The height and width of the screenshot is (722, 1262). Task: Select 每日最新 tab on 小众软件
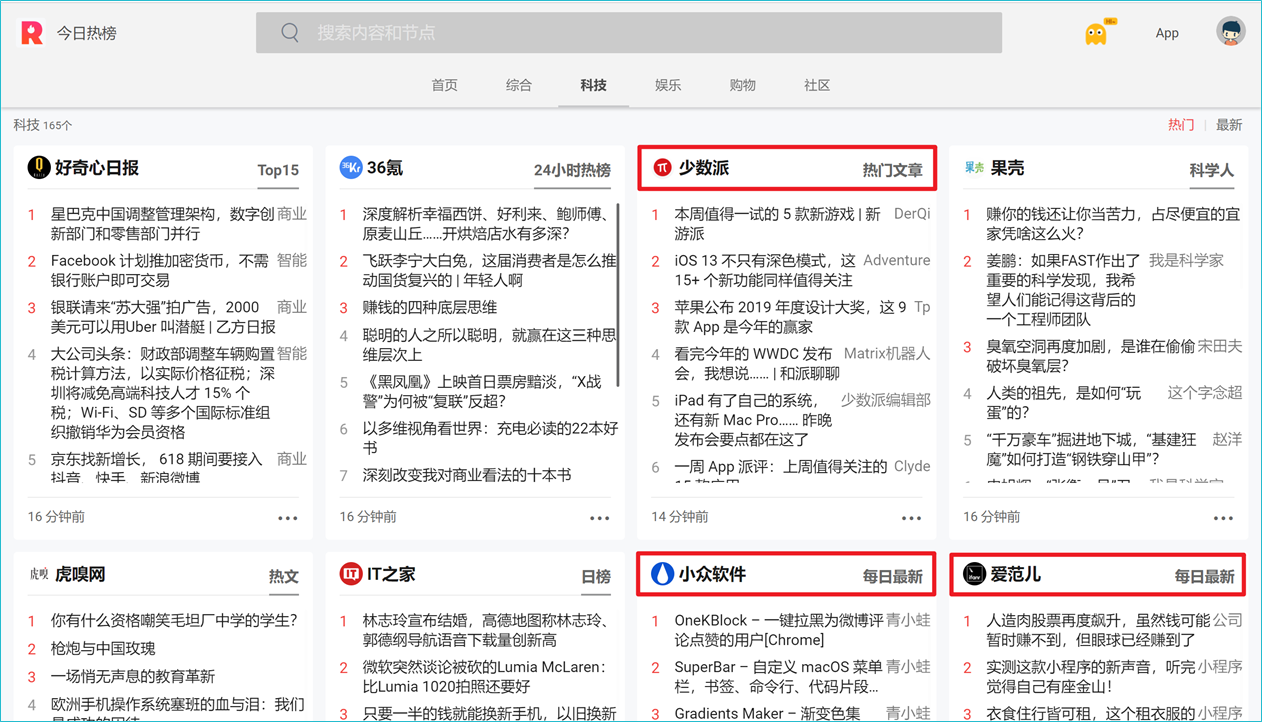click(893, 577)
